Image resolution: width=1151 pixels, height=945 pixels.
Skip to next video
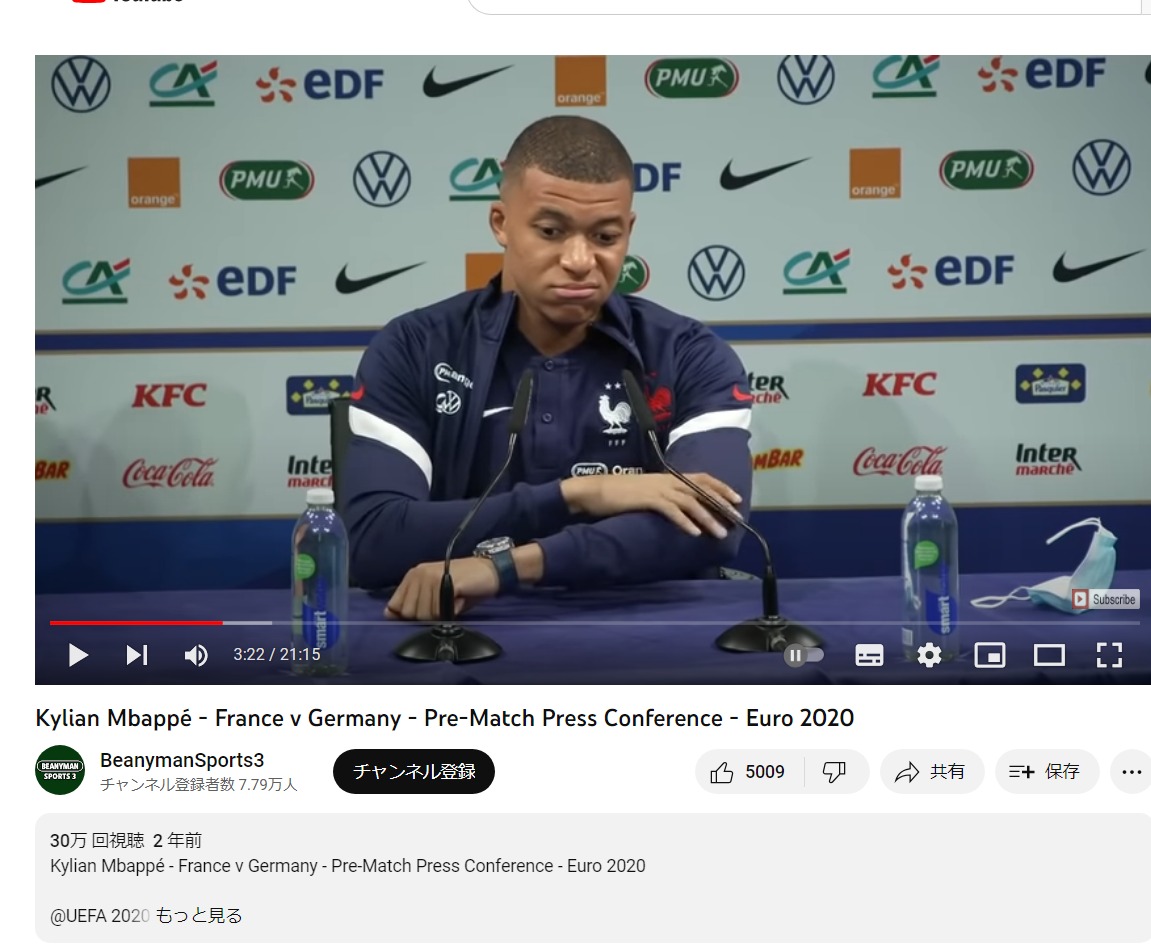(x=137, y=655)
